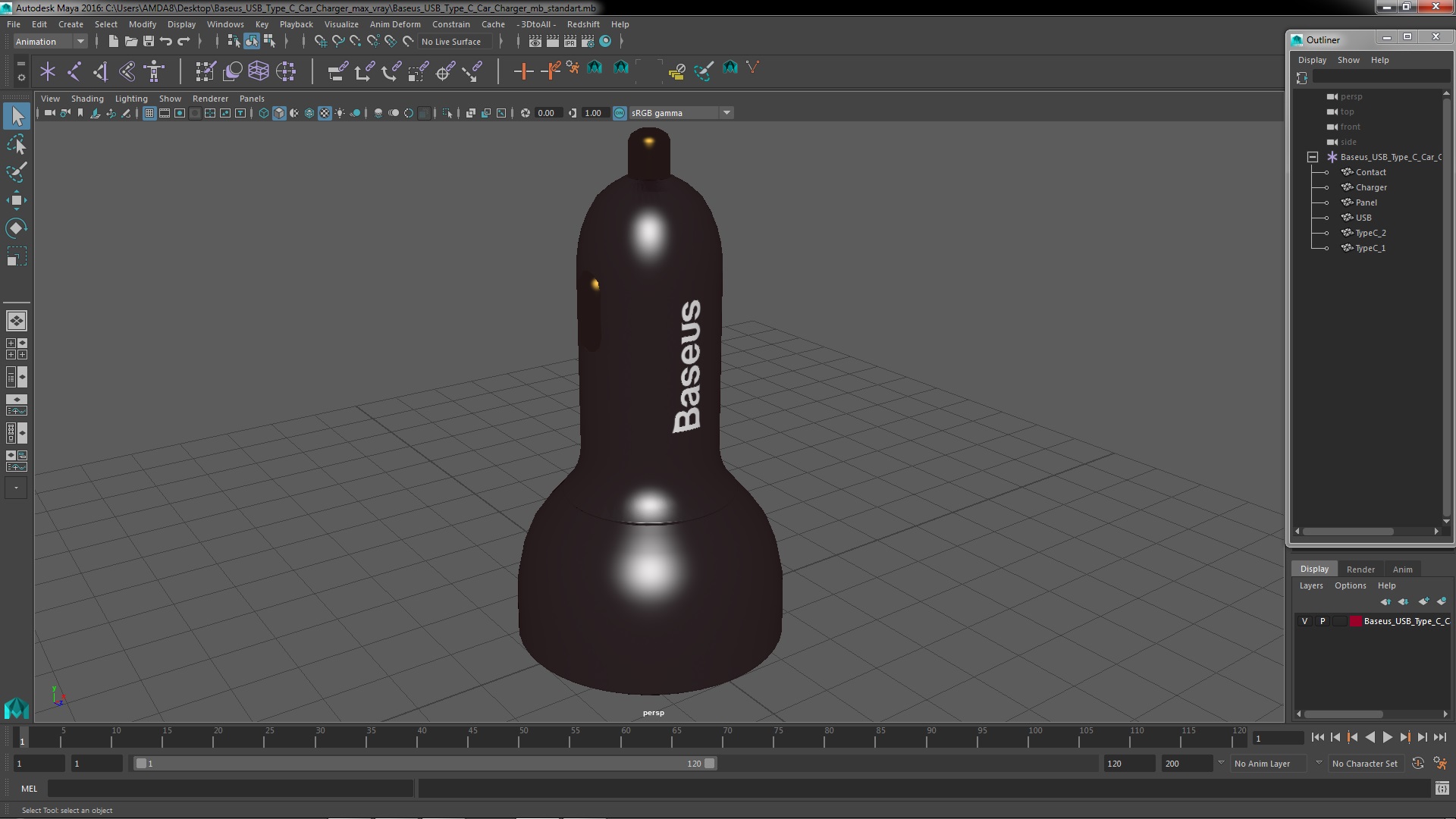1456x819 pixels.
Task: Click the playback end time 120 field
Action: 1128,764
